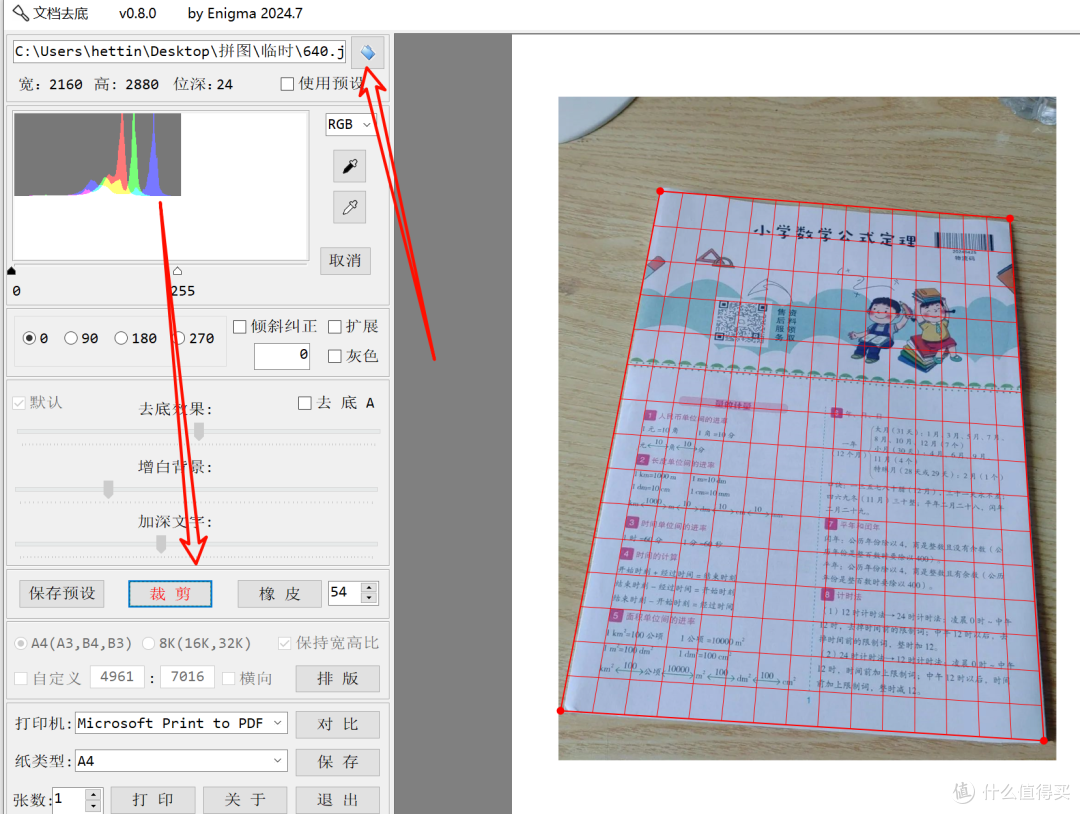This screenshot has height=814, width=1080.
Task: Click the top-right crop corner handle
Action: tap(1010, 218)
